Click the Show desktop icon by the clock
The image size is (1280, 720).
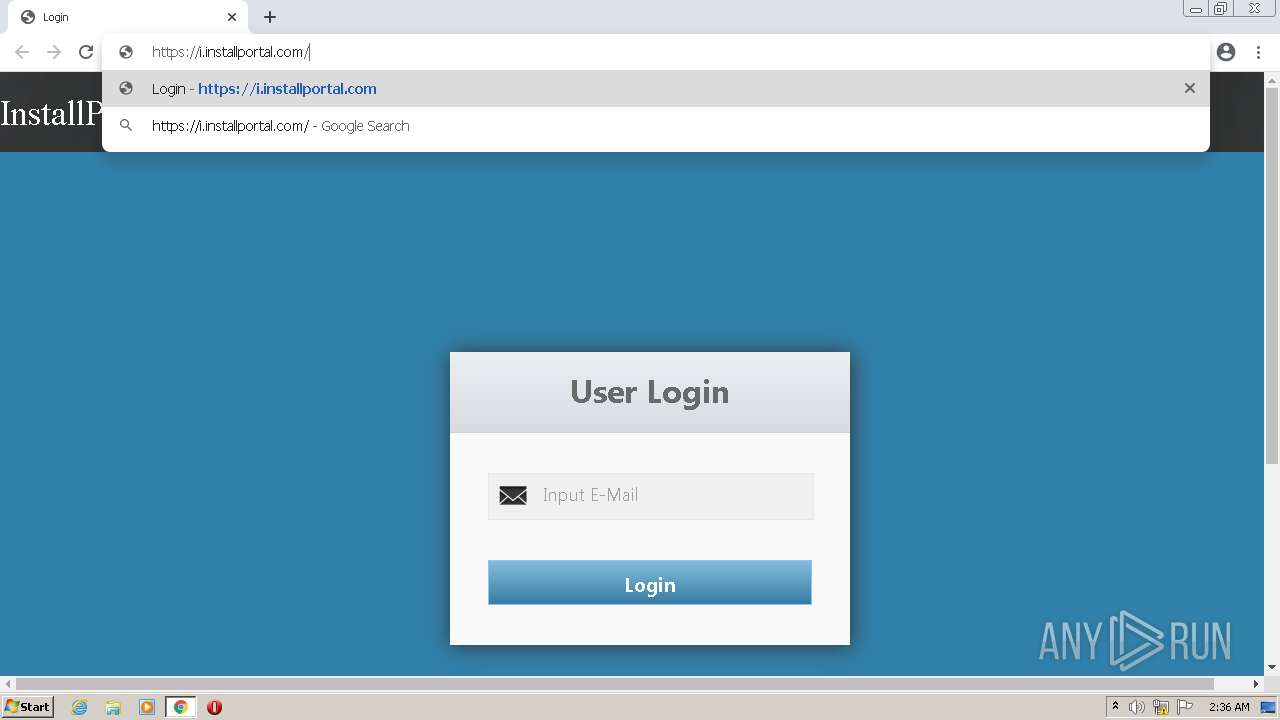(x=1268, y=707)
